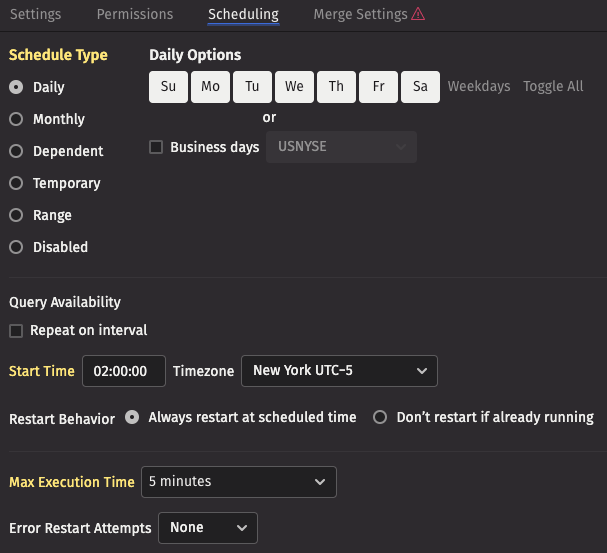Open Error Restart Attempts dropdown
Viewport: 607px width, 553px height.
(x=207, y=528)
